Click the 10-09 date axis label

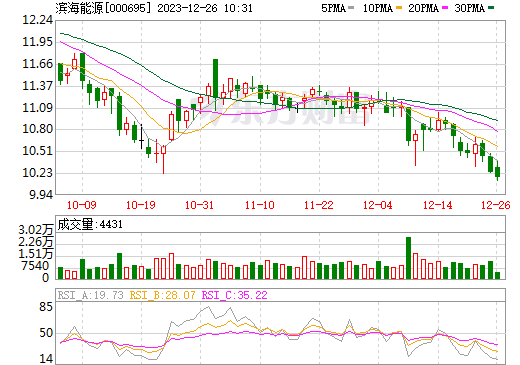[82, 205]
